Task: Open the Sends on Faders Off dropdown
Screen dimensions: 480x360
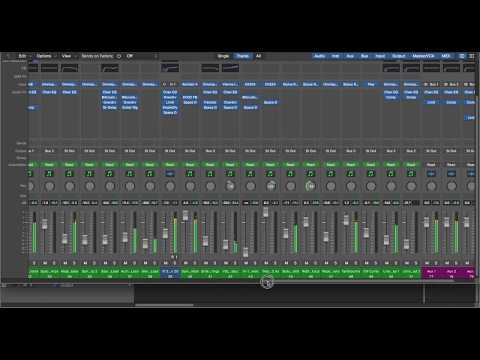Action: tap(130, 56)
